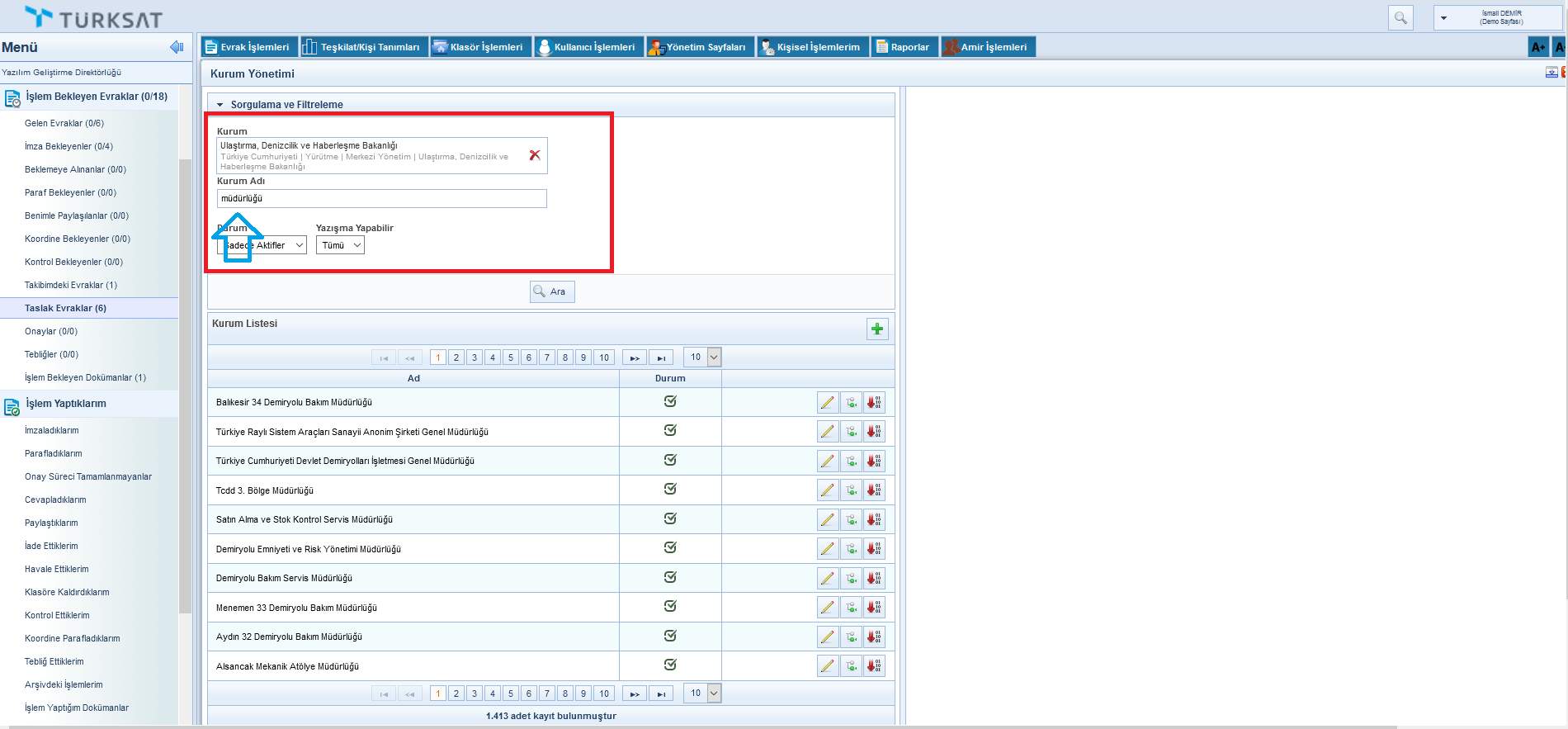Click red download arrow for Alsancak Mekanik Atölye
The width and height of the screenshot is (1568, 729).
pyautogui.click(x=874, y=666)
